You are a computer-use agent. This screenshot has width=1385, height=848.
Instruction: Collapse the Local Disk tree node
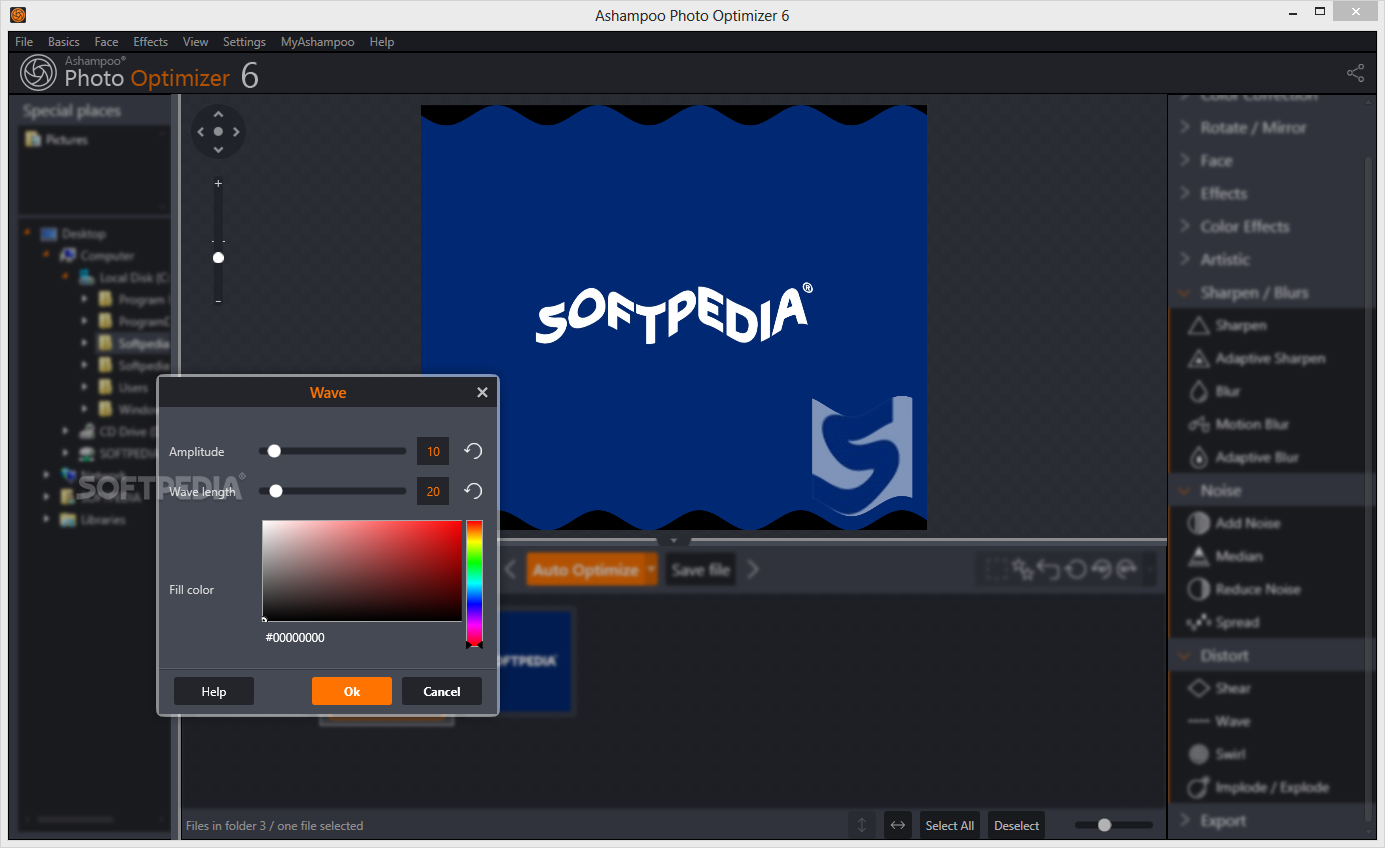pos(65,277)
